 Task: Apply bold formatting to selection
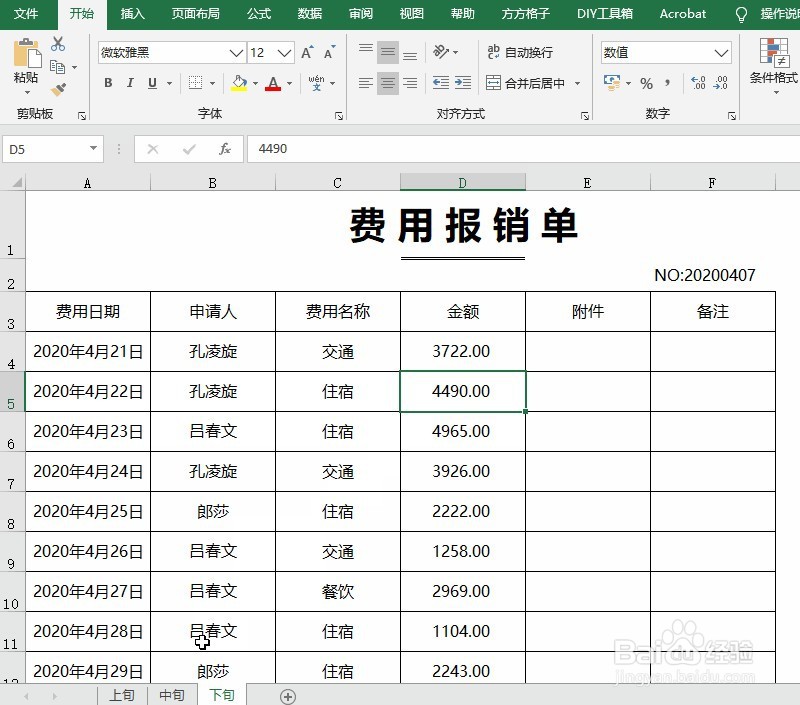pos(108,83)
